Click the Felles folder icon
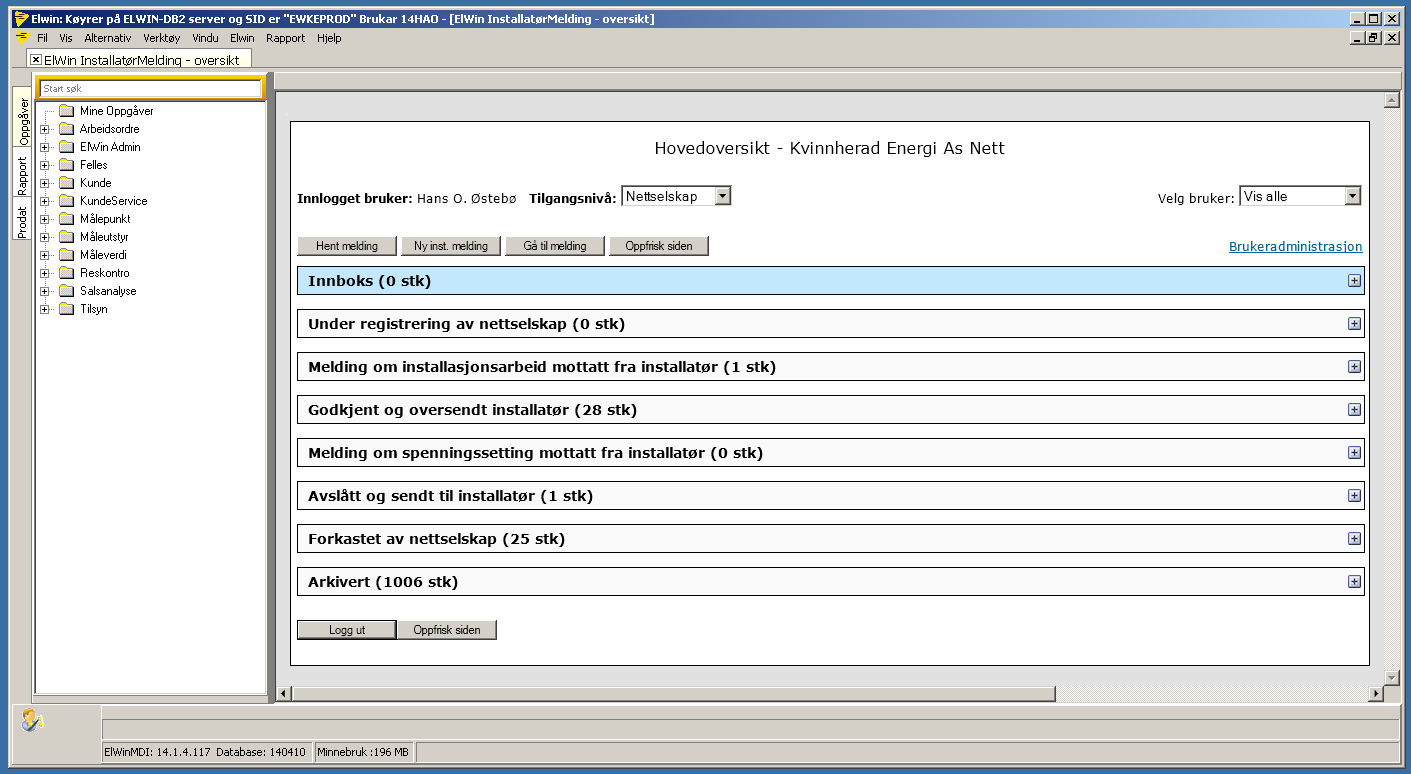 click(67, 165)
